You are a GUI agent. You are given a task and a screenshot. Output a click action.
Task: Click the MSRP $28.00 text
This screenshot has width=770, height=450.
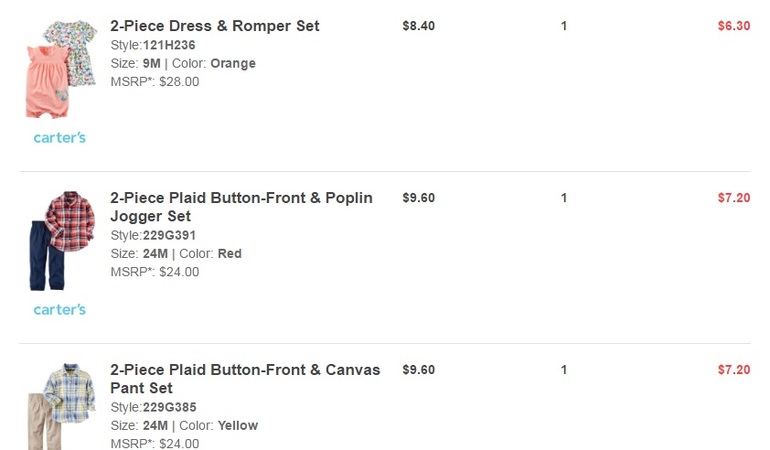(155, 82)
